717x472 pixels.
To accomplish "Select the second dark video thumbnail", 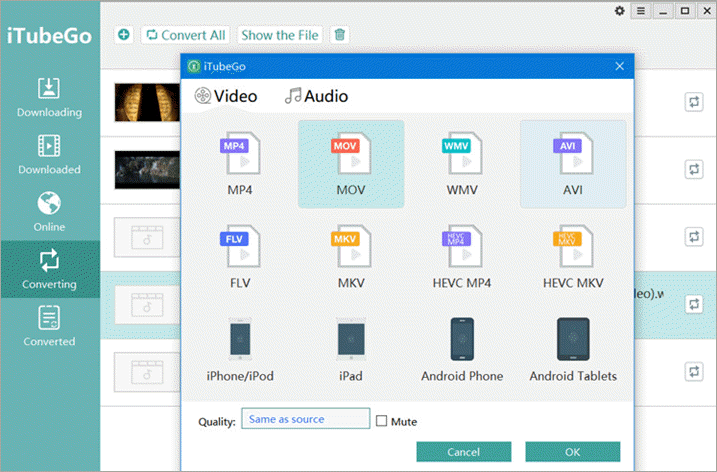I will [147, 170].
